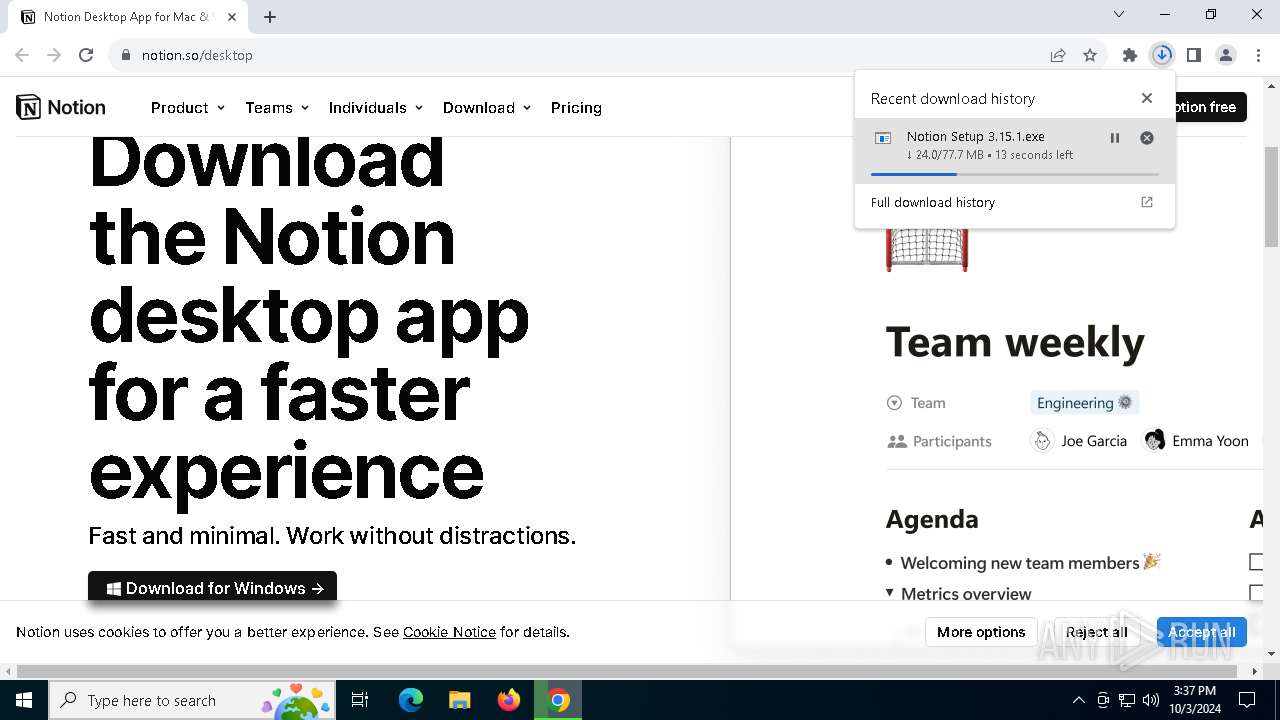Close the Notion Desktop App tab
The width and height of the screenshot is (1280, 720).
(x=233, y=17)
